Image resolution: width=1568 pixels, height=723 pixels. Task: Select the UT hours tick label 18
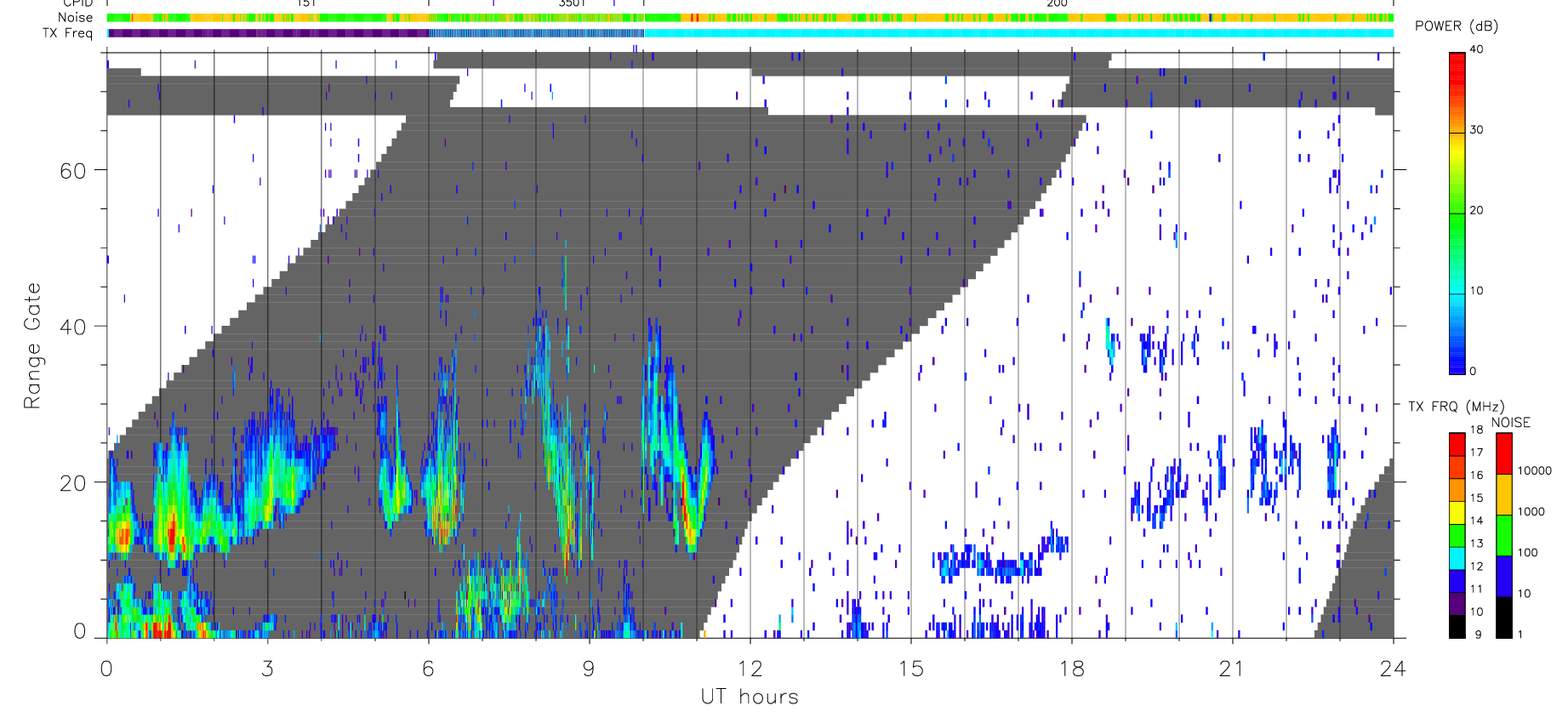coord(1071,669)
